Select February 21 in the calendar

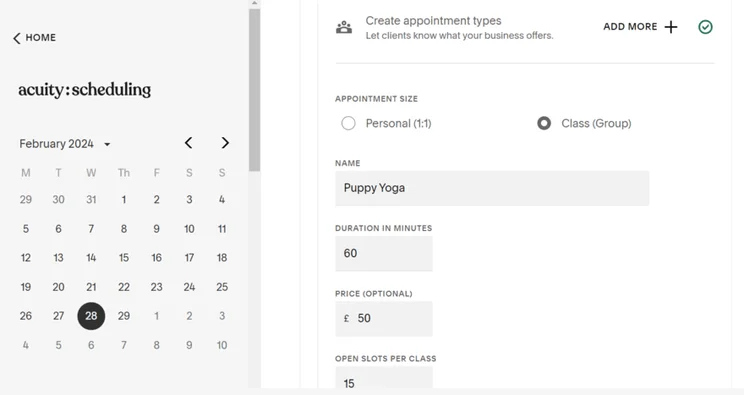point(91,287)
